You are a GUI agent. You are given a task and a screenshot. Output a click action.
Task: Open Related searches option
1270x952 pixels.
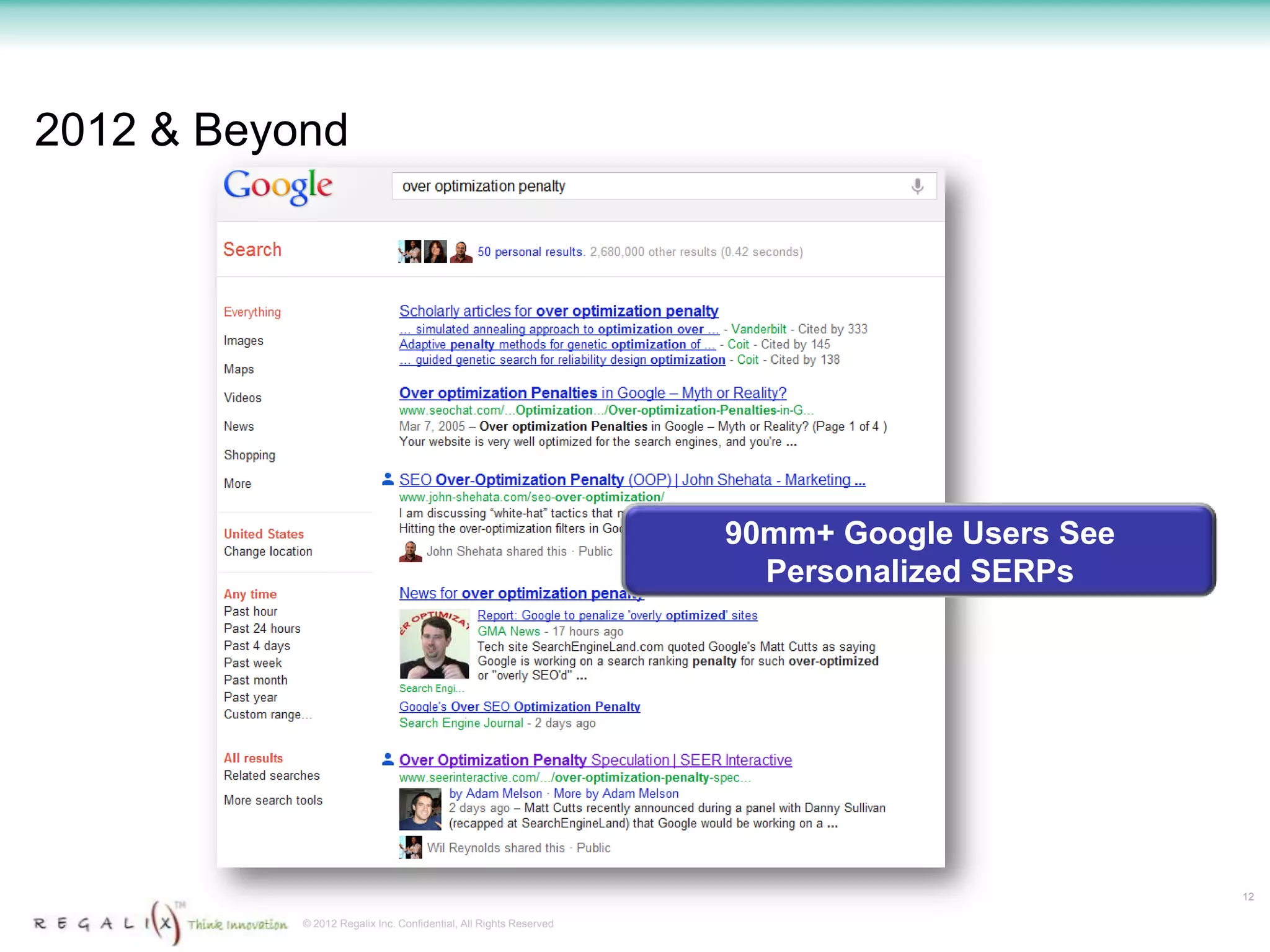272,775
